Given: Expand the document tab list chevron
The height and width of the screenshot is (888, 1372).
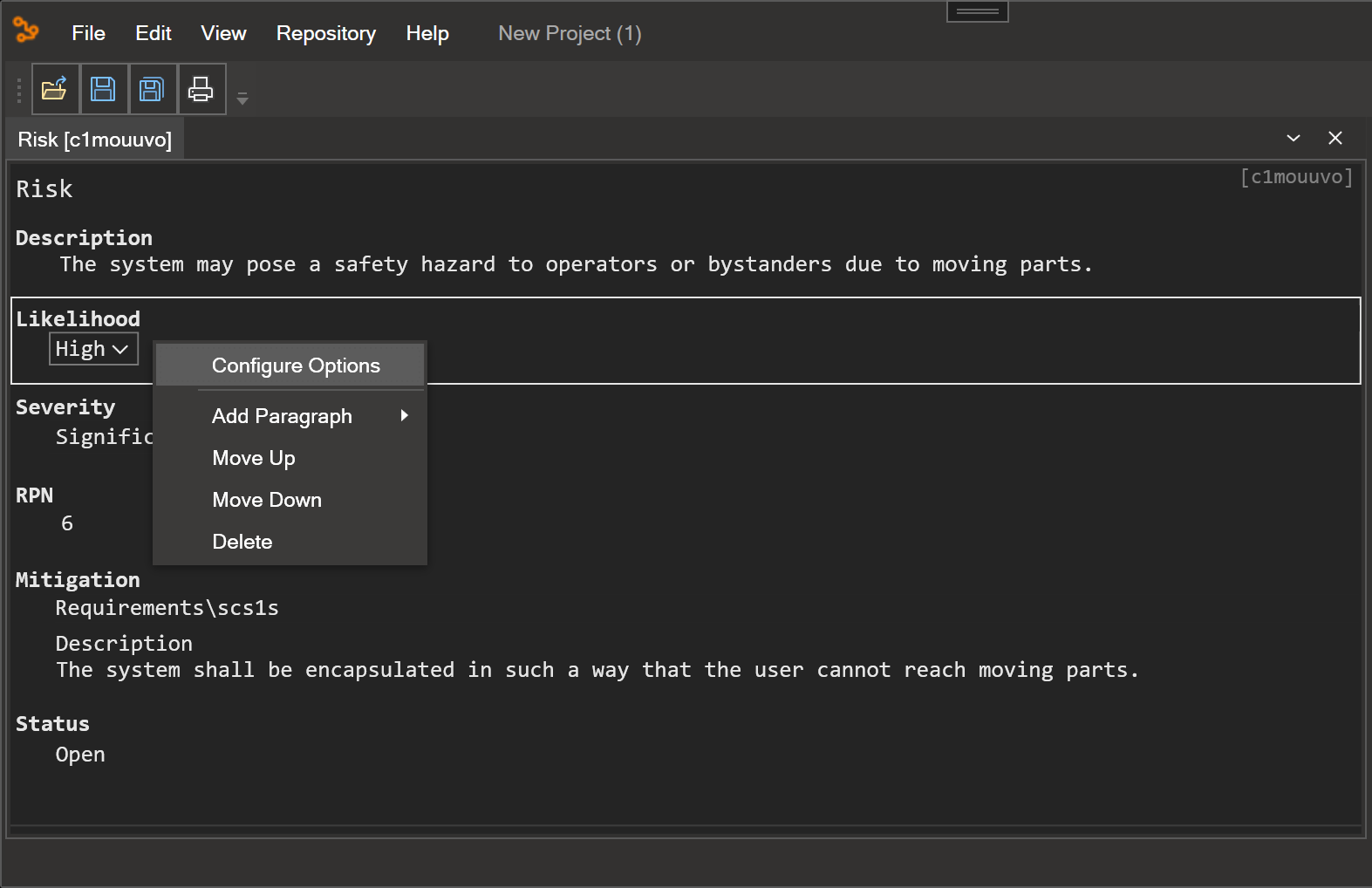Looking at the screenshot, I should coord(1294,139).
